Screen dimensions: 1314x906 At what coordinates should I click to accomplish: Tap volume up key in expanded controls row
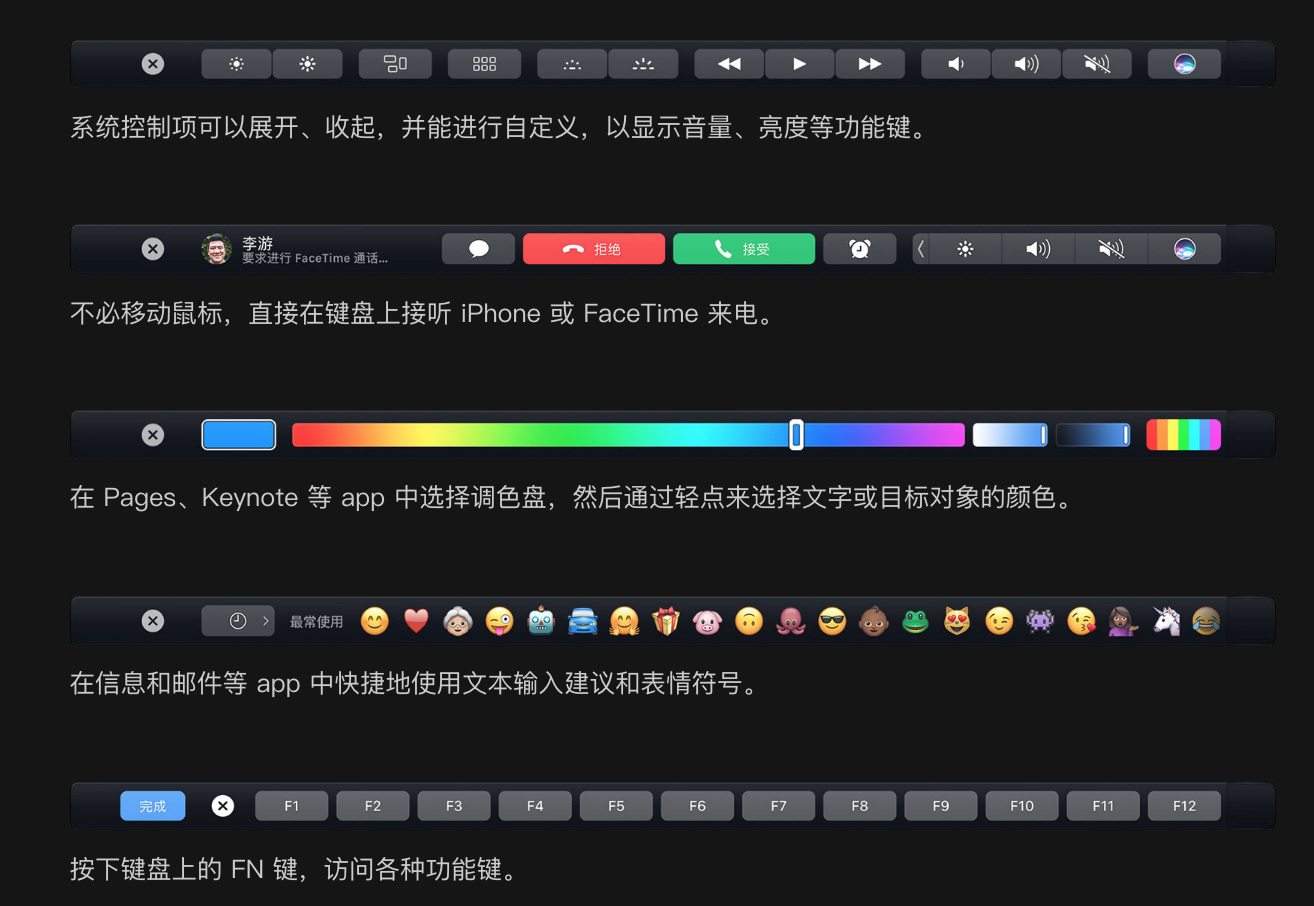pos(1026,64)
